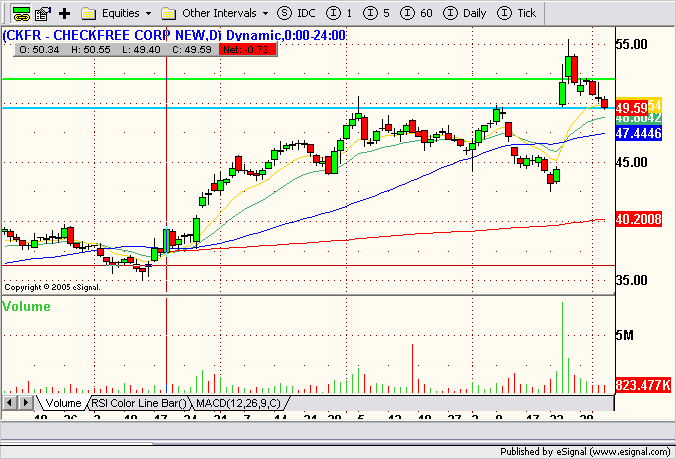The width and height of the screenshot is (676, 459).
Task: Expand the Equities dropdown arrow
Action: click(x=149, y=14)
